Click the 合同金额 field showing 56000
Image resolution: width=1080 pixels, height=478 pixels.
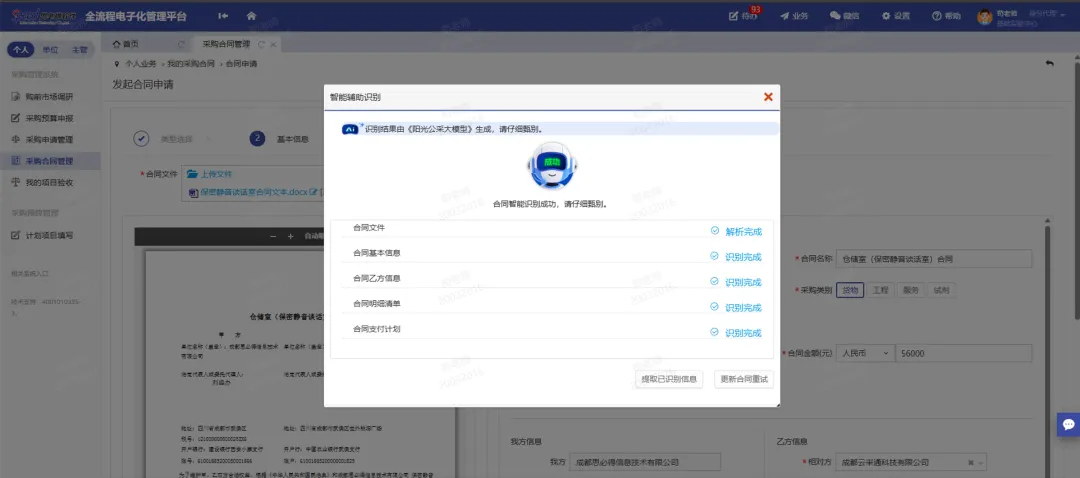(x=963, y=353)
